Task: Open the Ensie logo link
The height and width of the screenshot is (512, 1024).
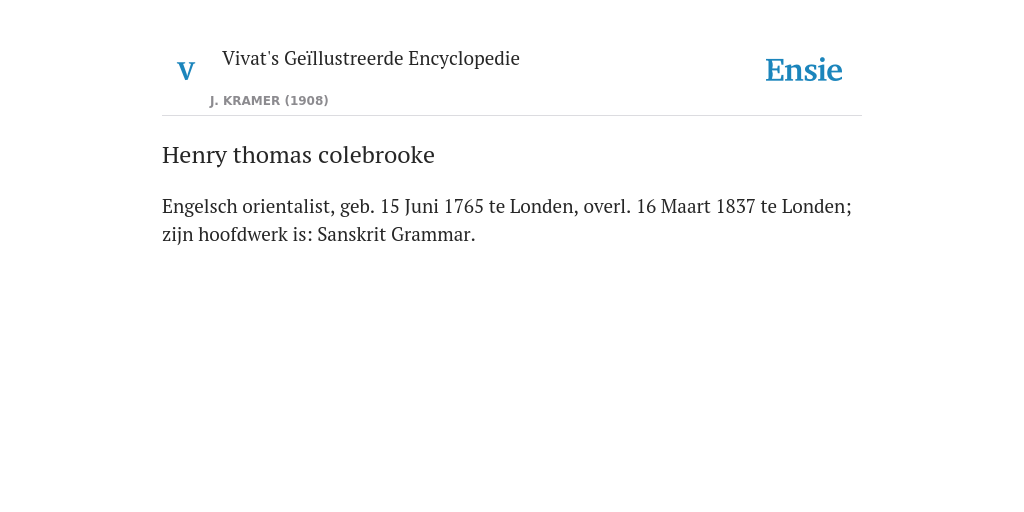Action: tap(804, 70)
